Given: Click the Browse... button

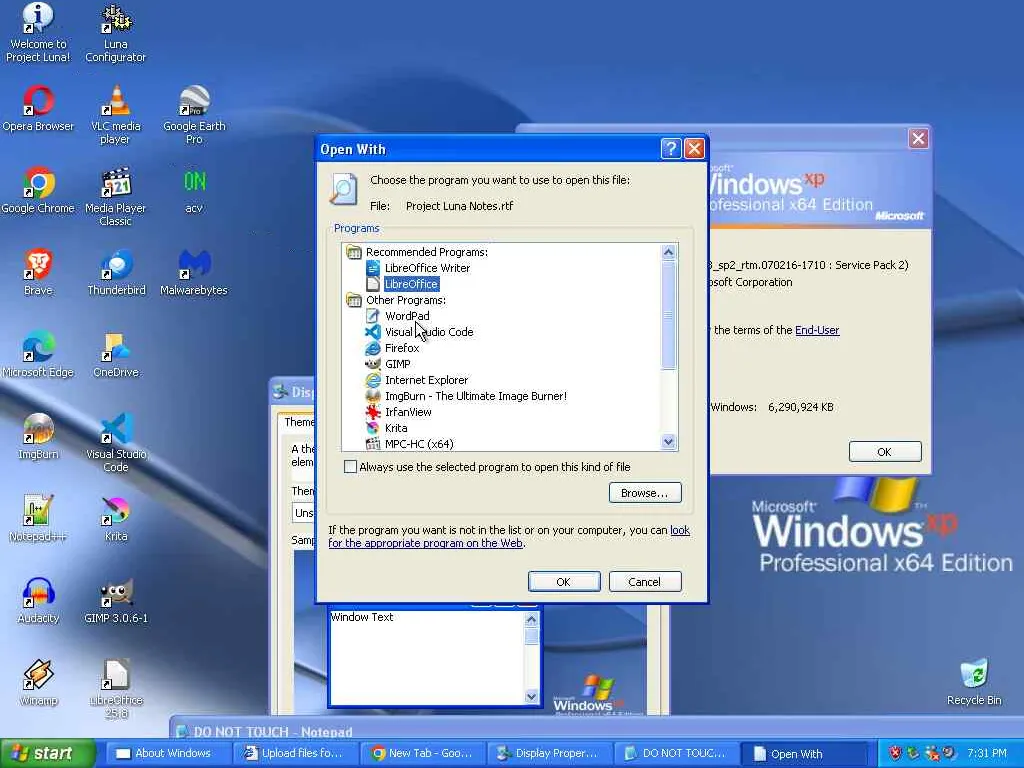Looking at the screenshot, I should pos(645,493).
